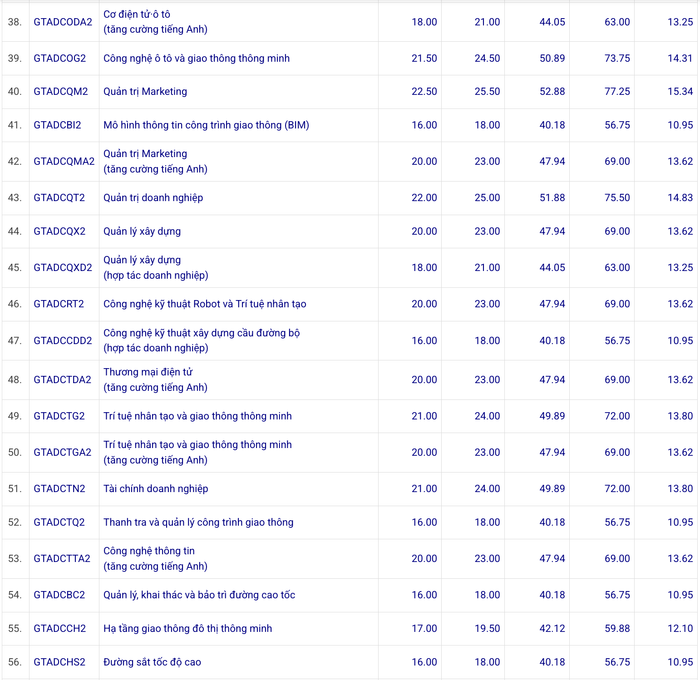Click score 22.00 in GTADCQT2 row

pyautogui.click(x=424, y=197)
